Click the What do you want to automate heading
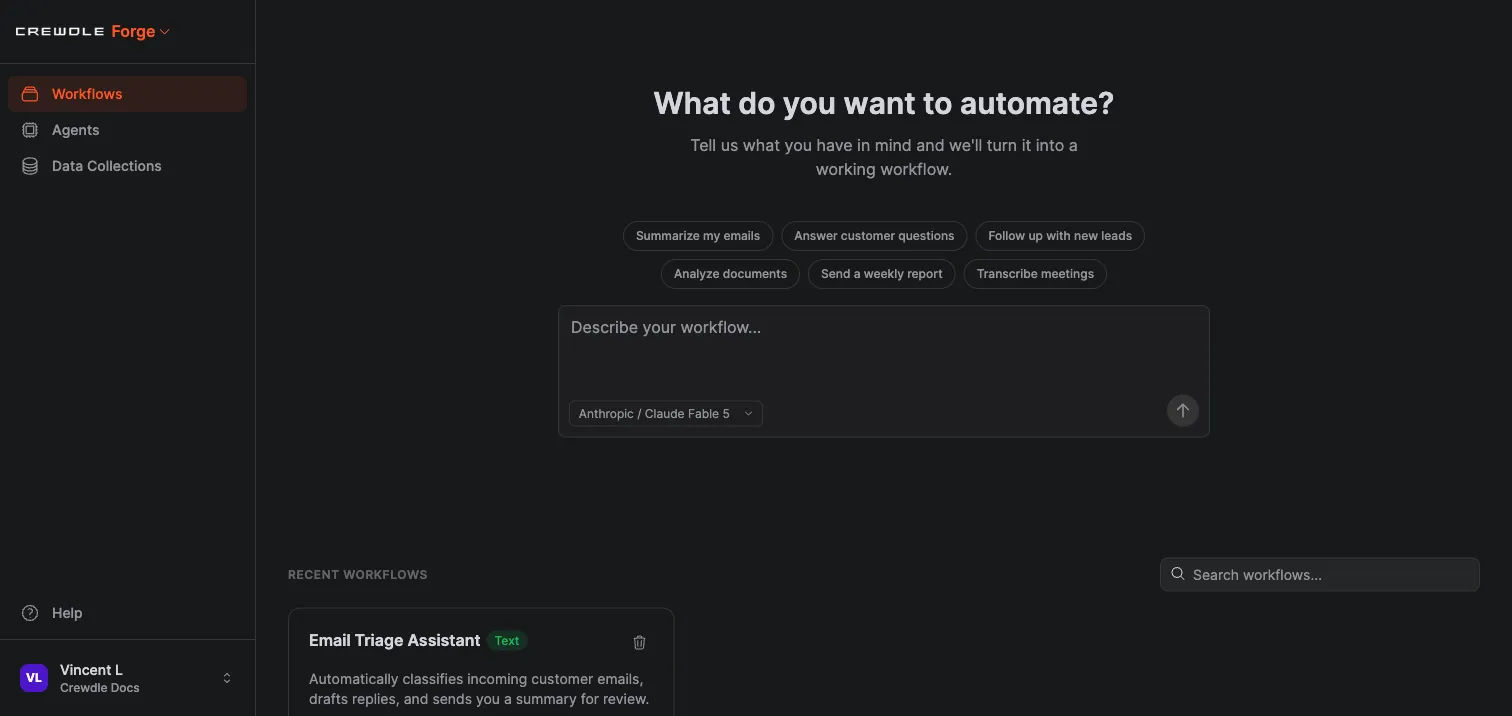The height and width of the screenshot is (716, 1512). pyautogui.click(x=884, y=103)
